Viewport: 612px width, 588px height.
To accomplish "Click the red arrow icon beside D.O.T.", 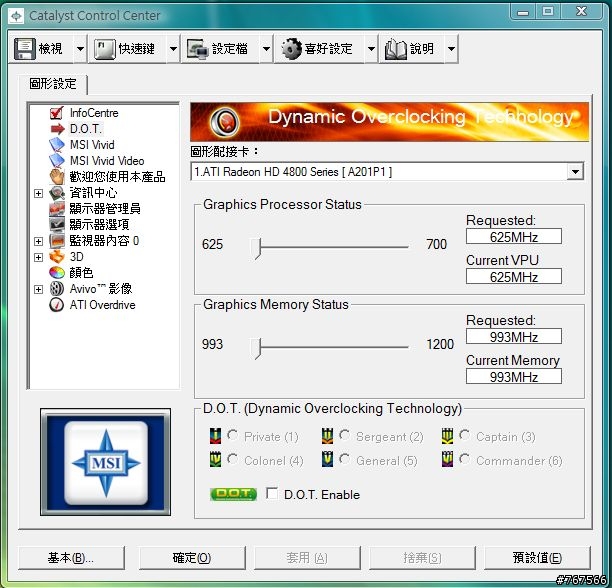I will pos(57,128).
